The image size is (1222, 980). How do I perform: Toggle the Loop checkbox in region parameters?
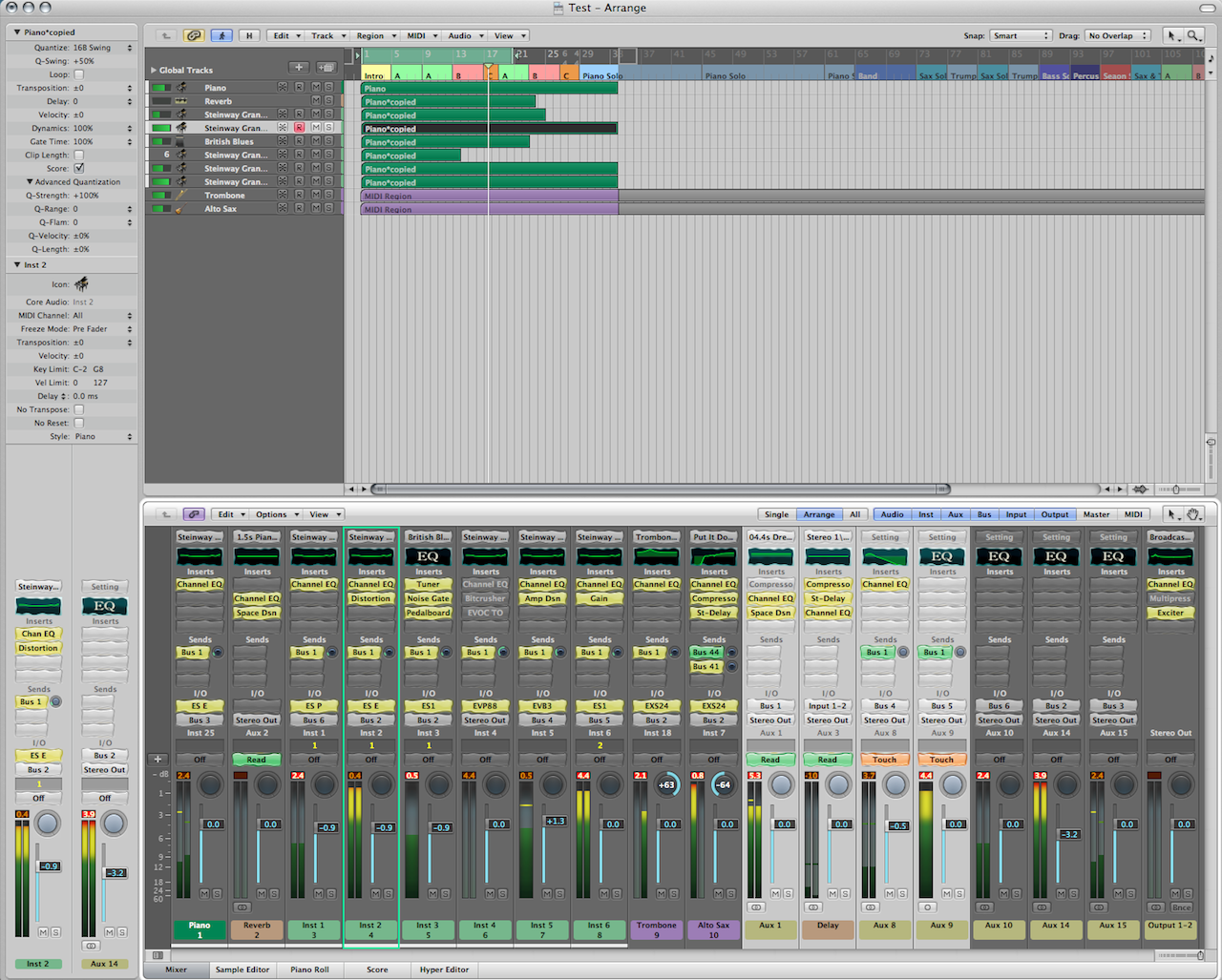(x=79, y=74)
